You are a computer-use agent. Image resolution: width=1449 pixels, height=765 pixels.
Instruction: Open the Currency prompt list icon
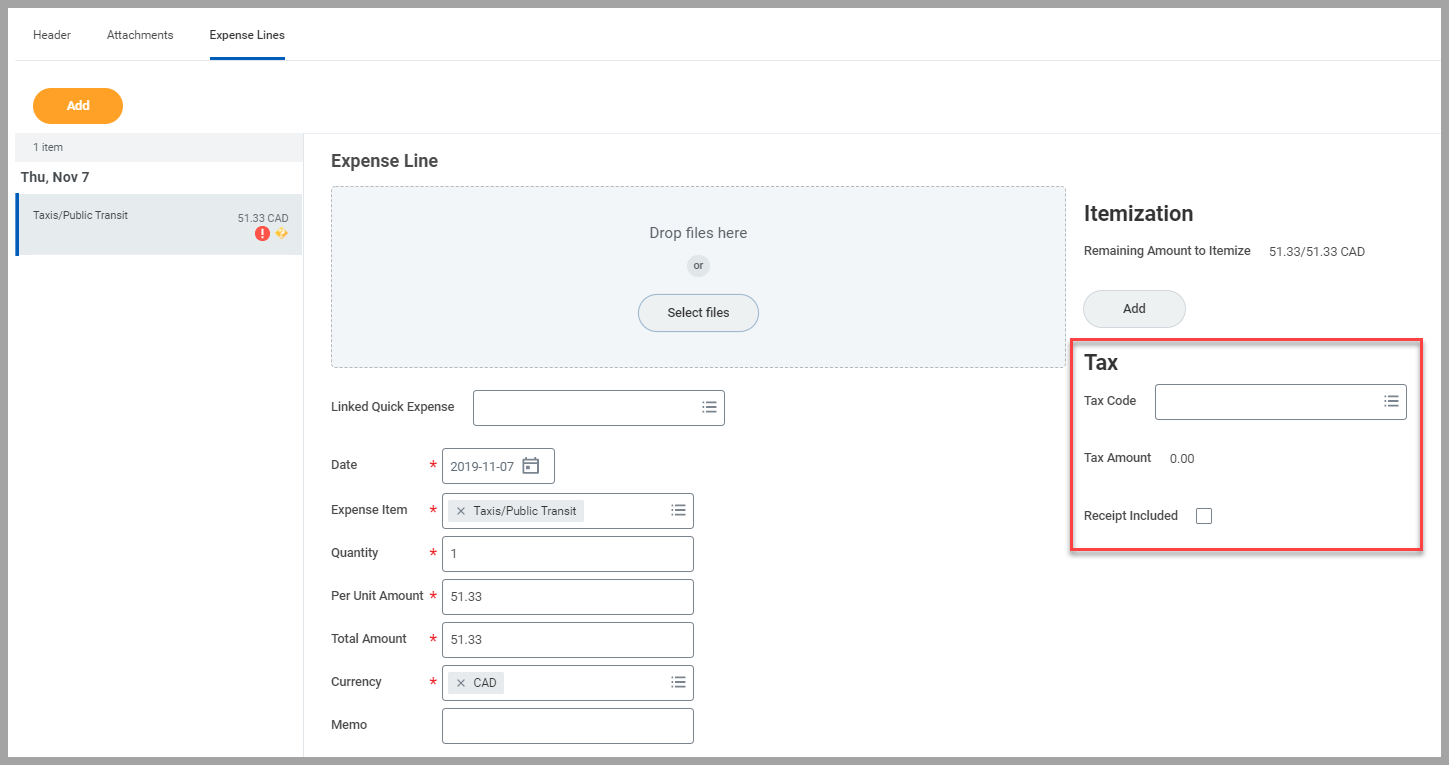click(x=678, y=682)
